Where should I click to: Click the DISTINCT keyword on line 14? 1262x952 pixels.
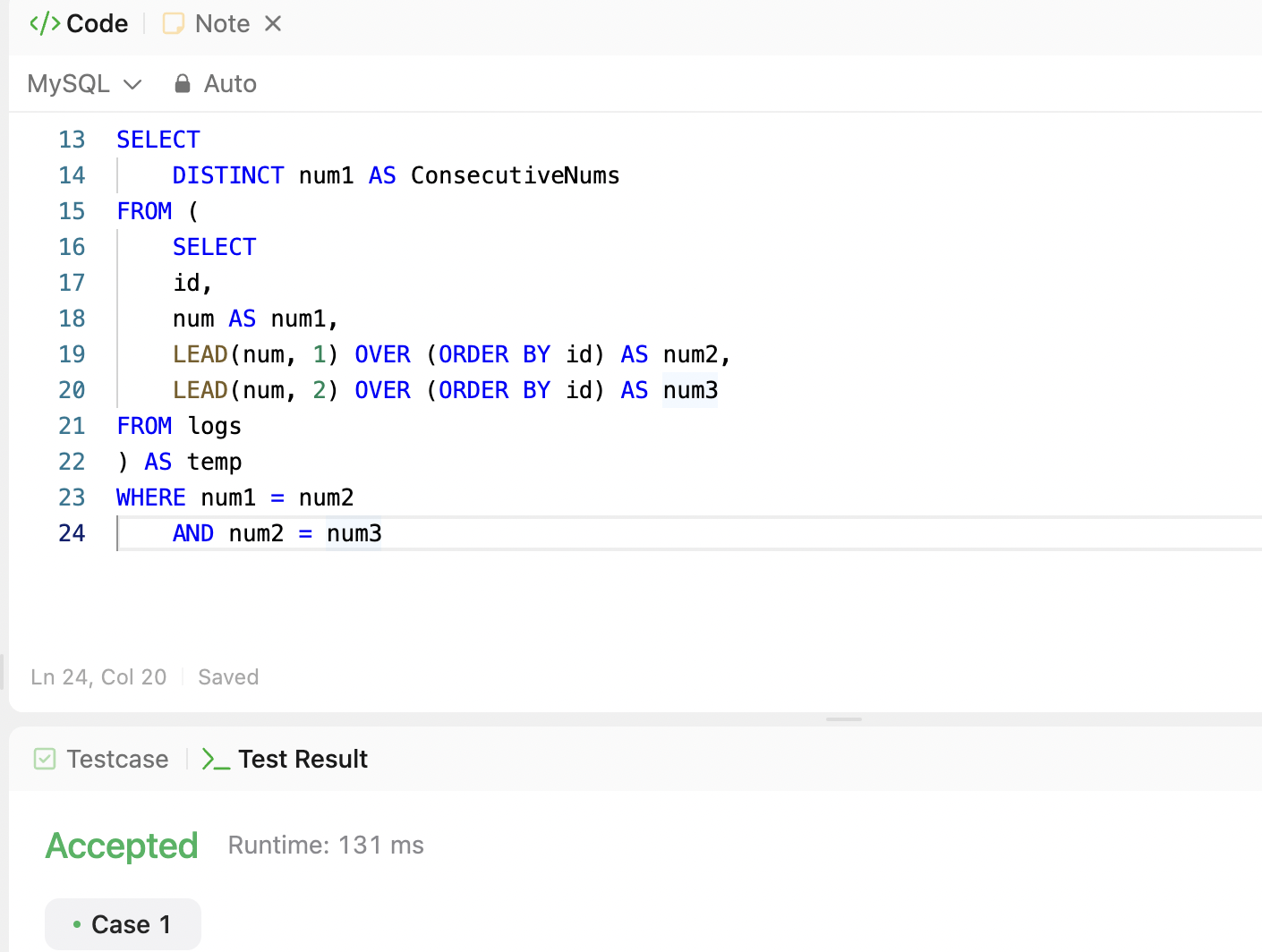pyautogui.click(x=228, y=175)
